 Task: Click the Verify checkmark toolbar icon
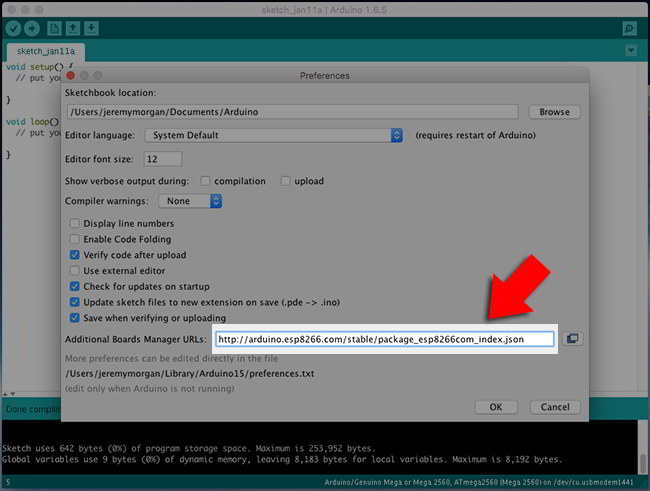[x=13, y=29]
